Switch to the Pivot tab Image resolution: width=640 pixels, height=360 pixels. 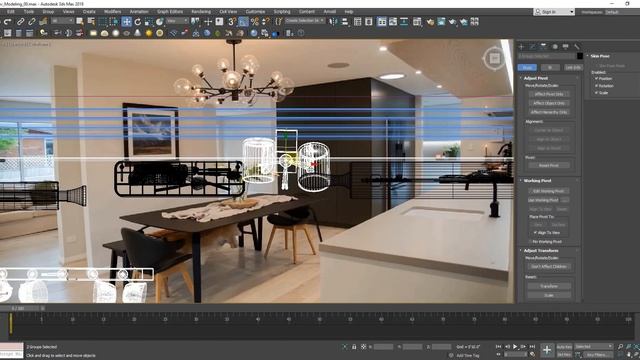[527, 67]
